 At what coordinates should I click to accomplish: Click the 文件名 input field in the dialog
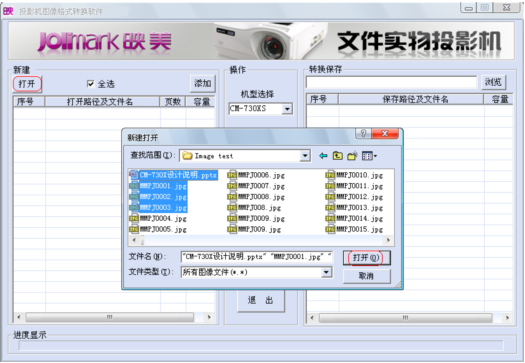(x=256, y=257)
